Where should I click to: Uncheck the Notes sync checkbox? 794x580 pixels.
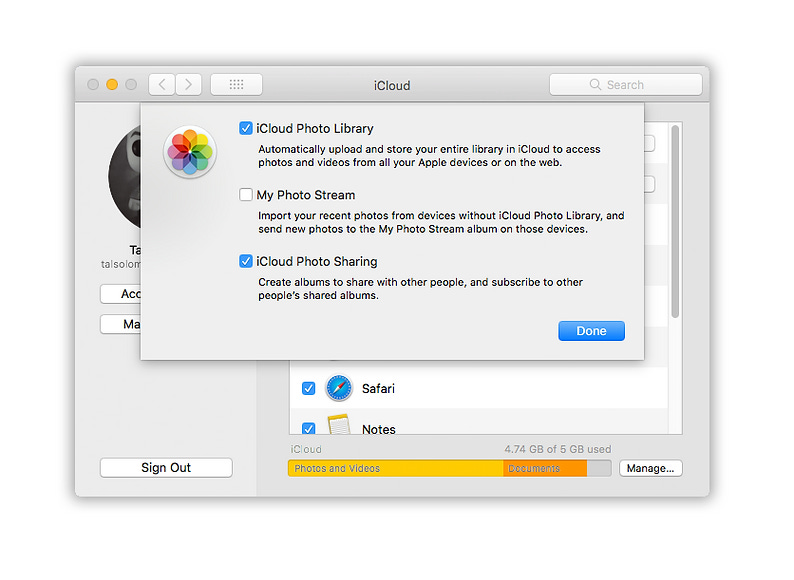click(308, 429)
